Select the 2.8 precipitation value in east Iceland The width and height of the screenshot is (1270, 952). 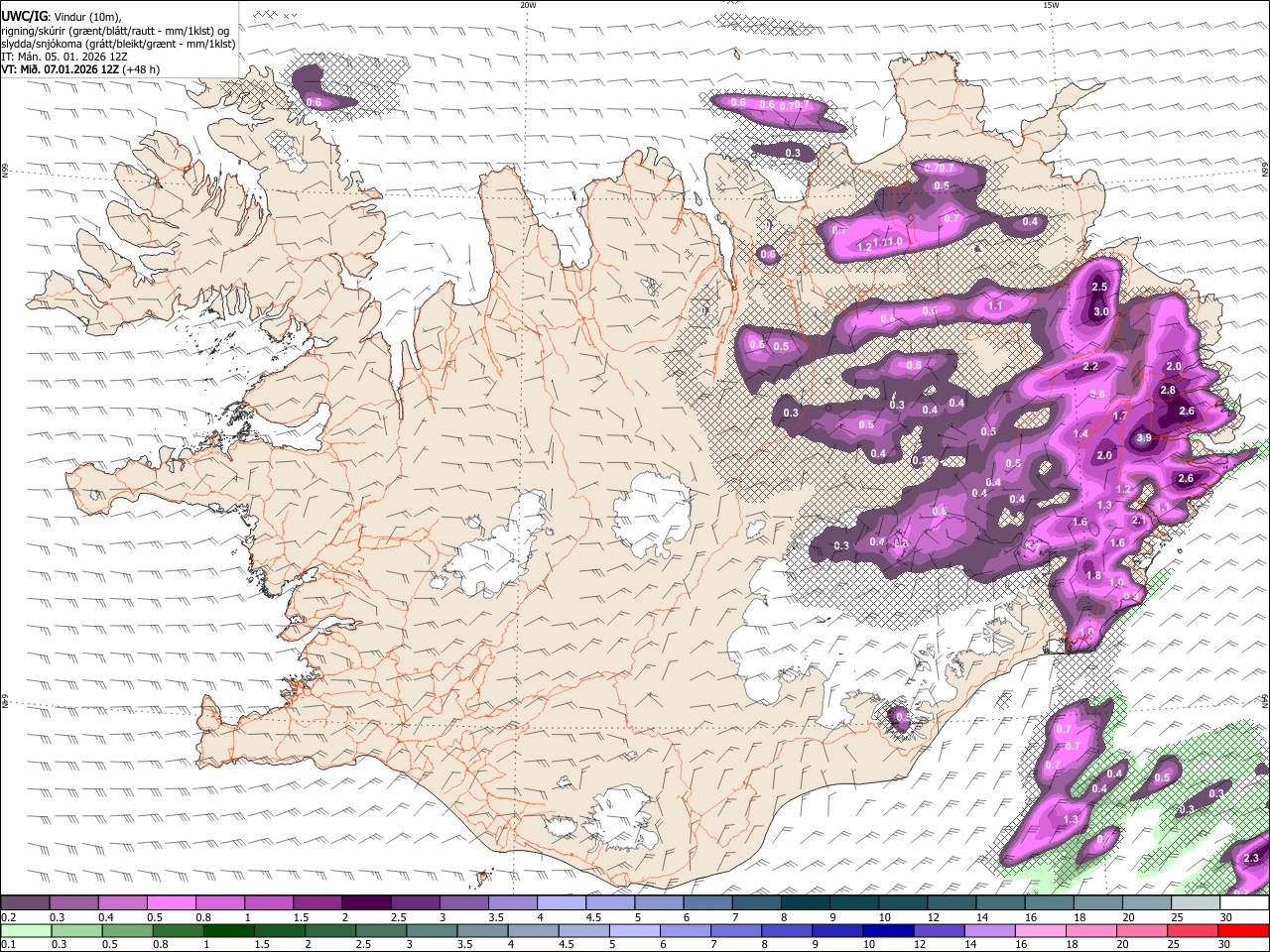pos(1168,391)
